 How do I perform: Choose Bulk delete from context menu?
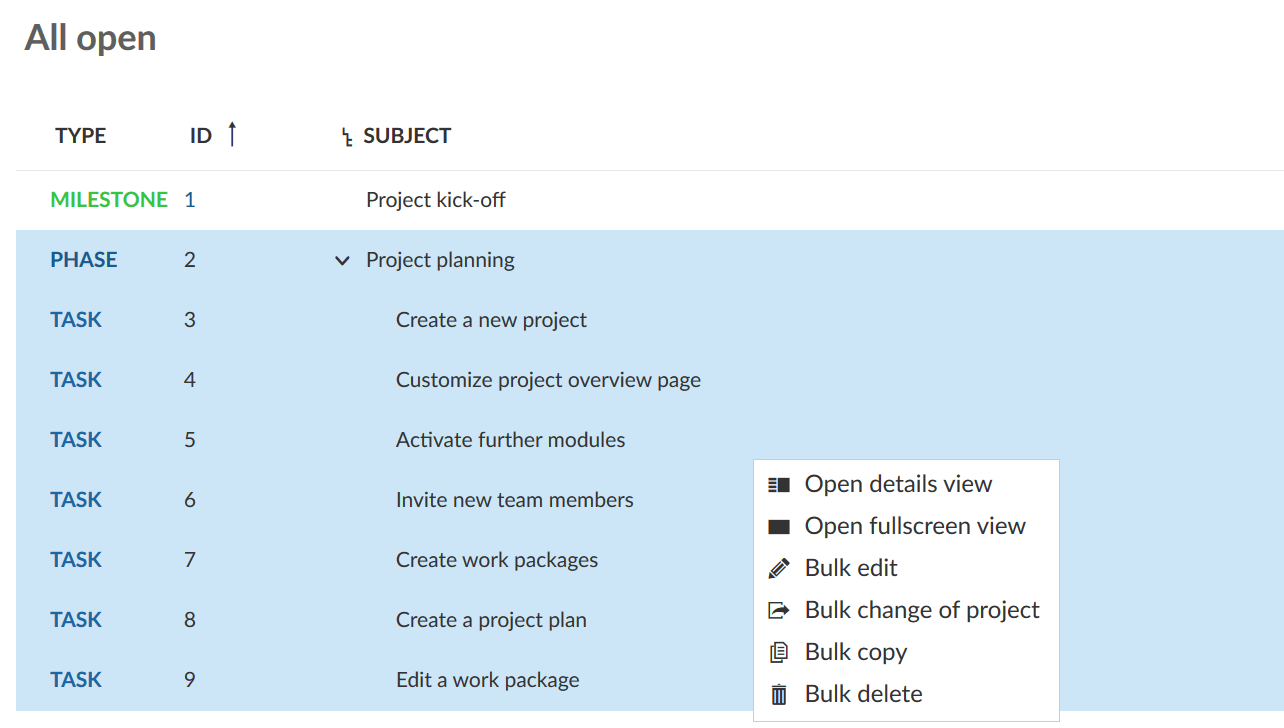tap(863, 695)
